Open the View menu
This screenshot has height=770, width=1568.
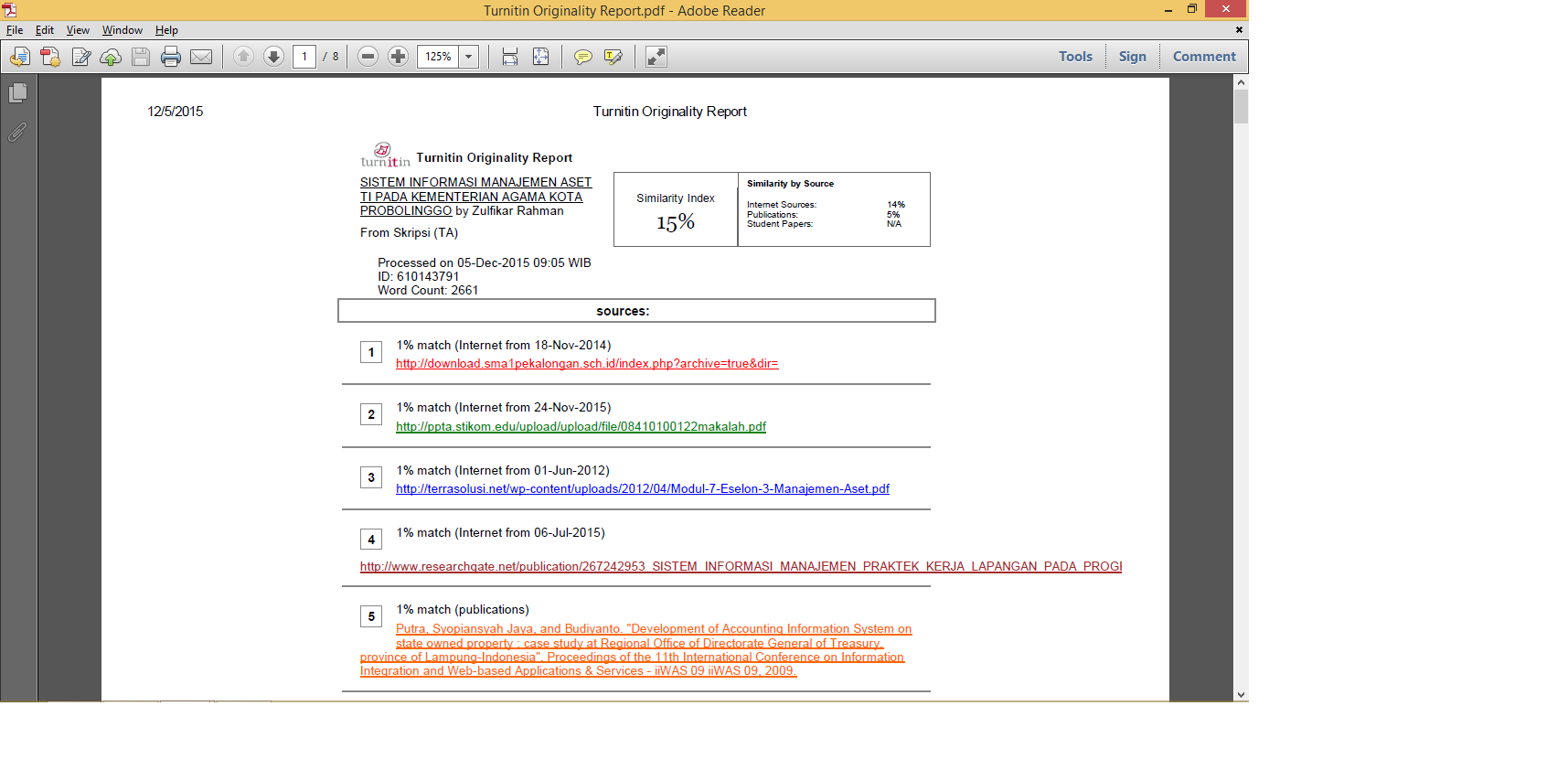coord(78,30)
